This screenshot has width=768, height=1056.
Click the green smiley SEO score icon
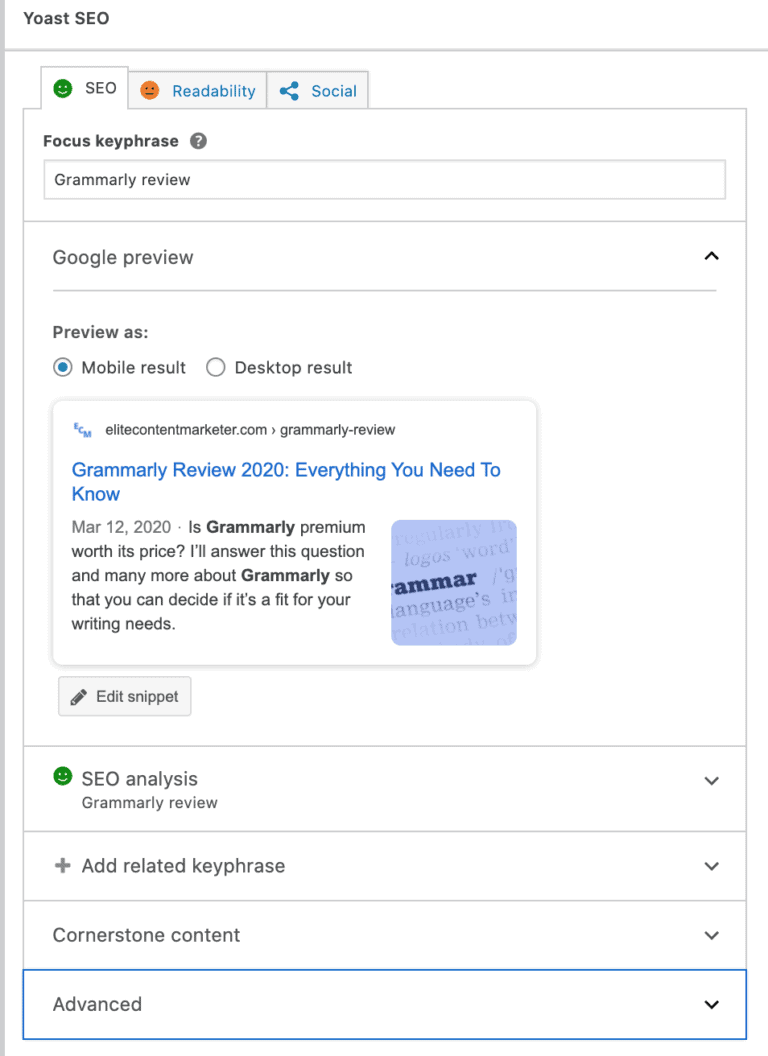[x=63, y=89]
